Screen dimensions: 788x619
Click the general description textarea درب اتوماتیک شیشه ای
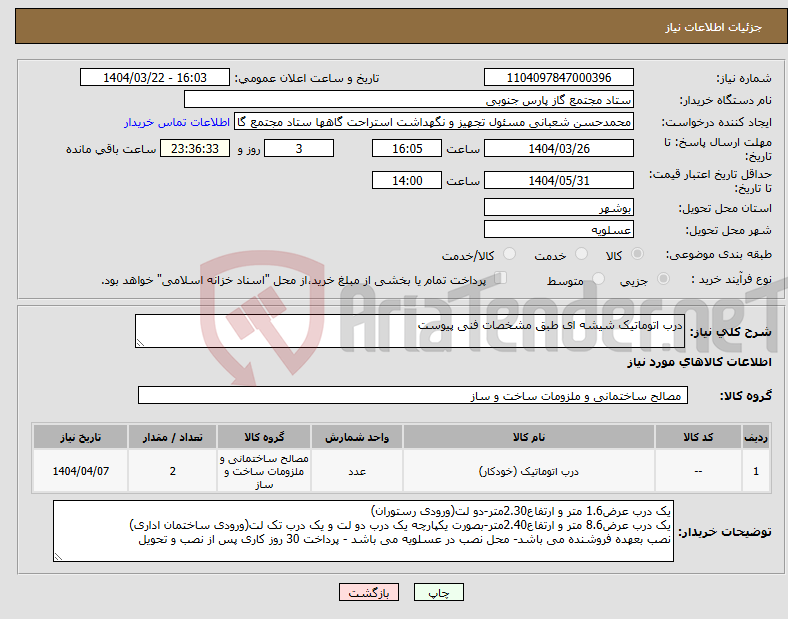(410, 331)
